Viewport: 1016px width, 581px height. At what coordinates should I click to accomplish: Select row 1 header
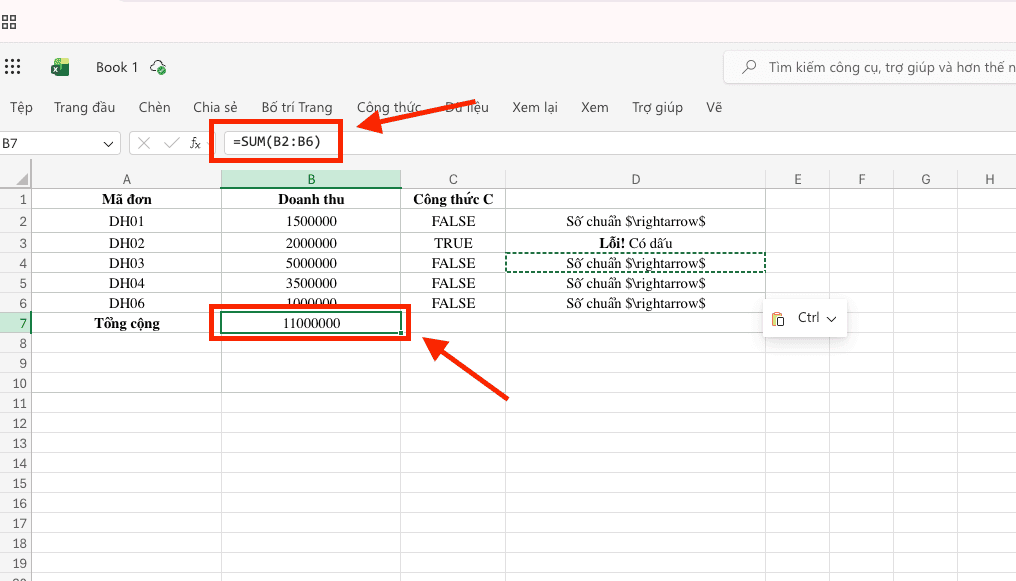pyautogui.click(x=16, y=199)
